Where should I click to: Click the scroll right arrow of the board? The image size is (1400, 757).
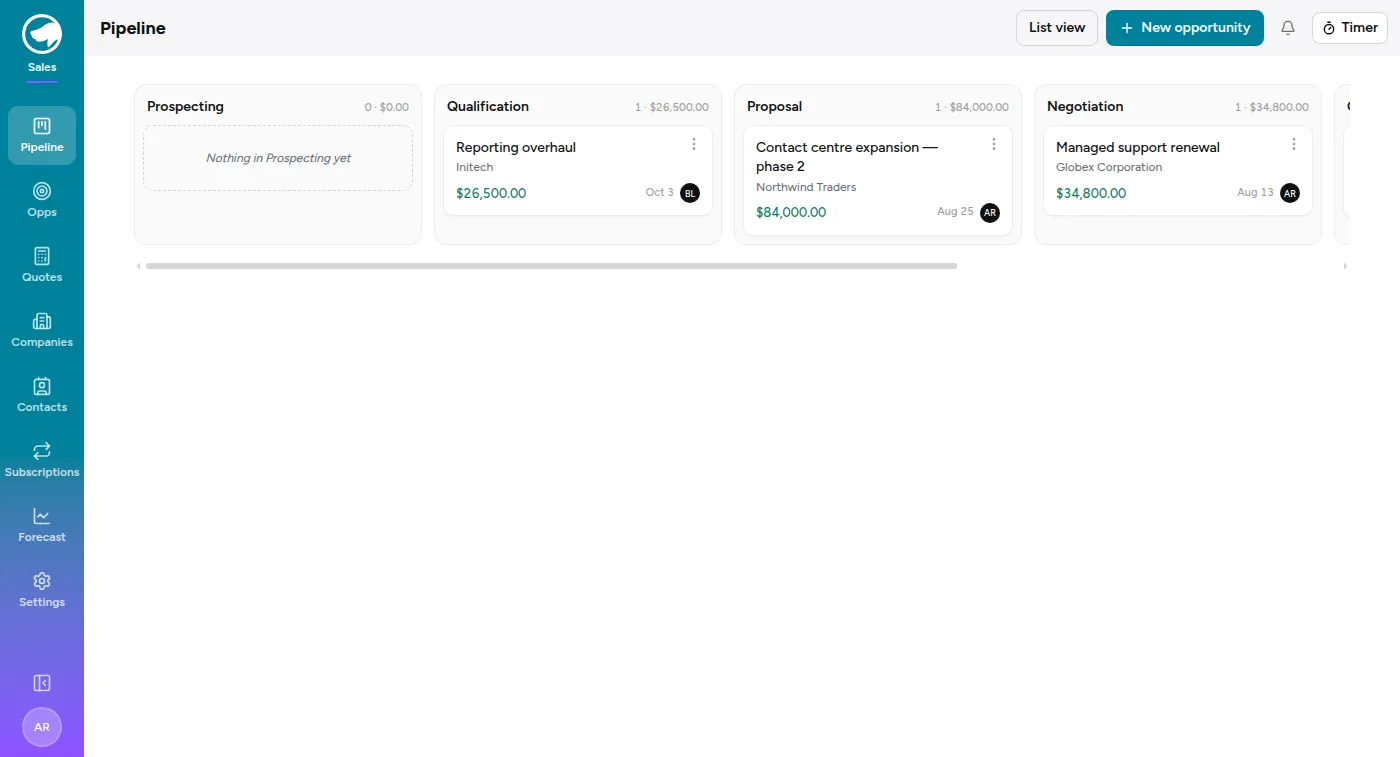(1345, 266)
